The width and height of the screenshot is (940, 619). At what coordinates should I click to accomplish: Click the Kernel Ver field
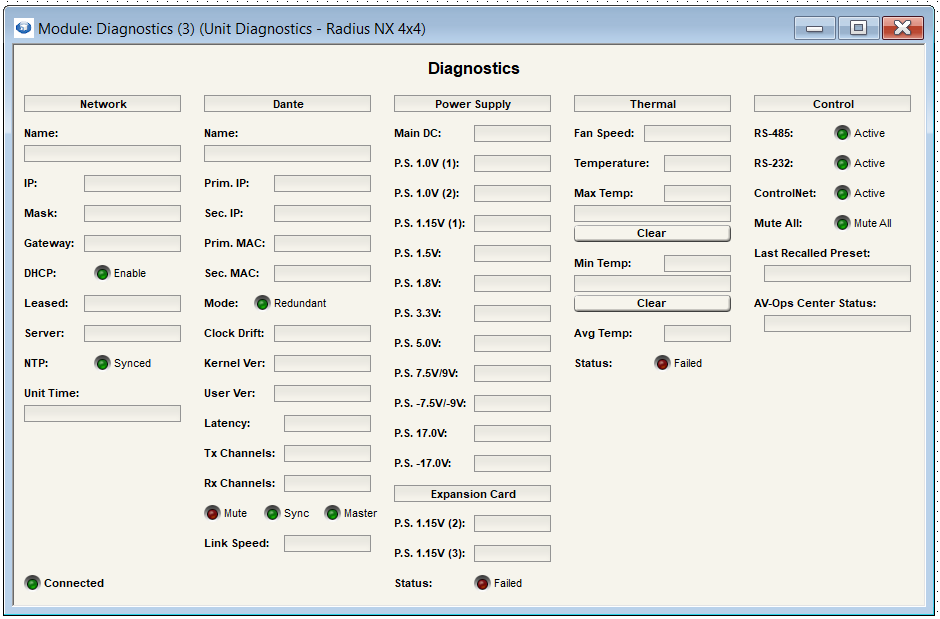pyautogui.click(x=323, y=363)
